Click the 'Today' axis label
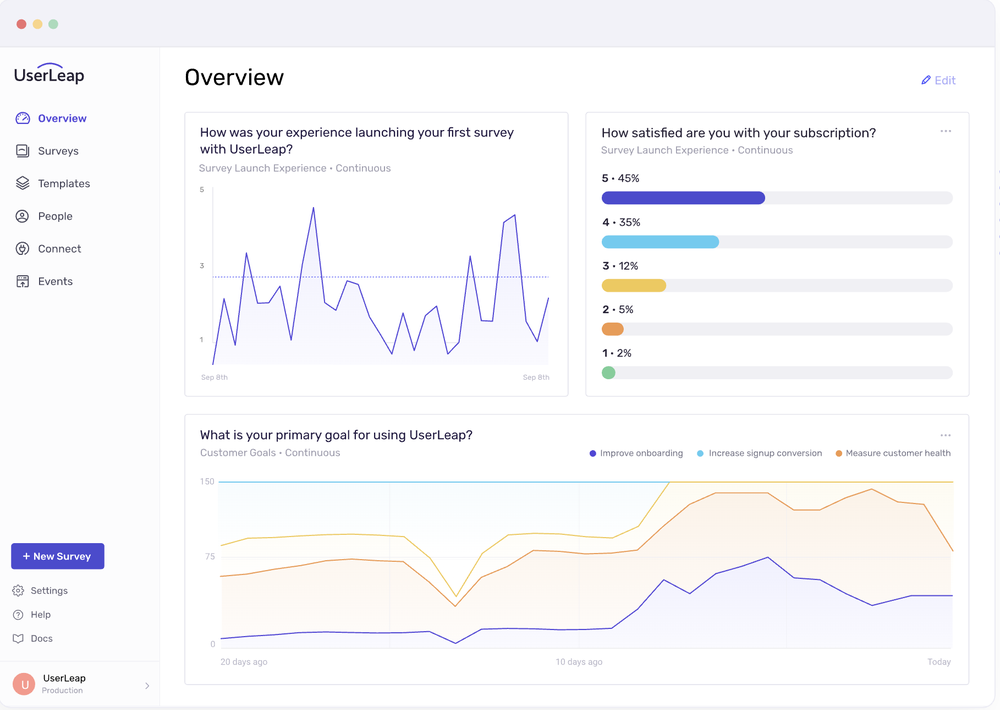This screenshot has height=710, width=1000. pyautogui.click(x=939, y=662)
